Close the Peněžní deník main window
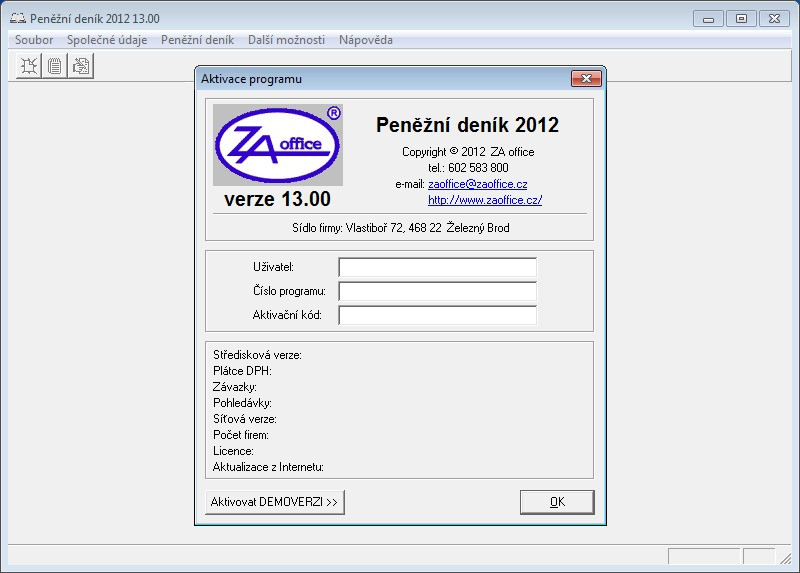 (x=774, y=19)
